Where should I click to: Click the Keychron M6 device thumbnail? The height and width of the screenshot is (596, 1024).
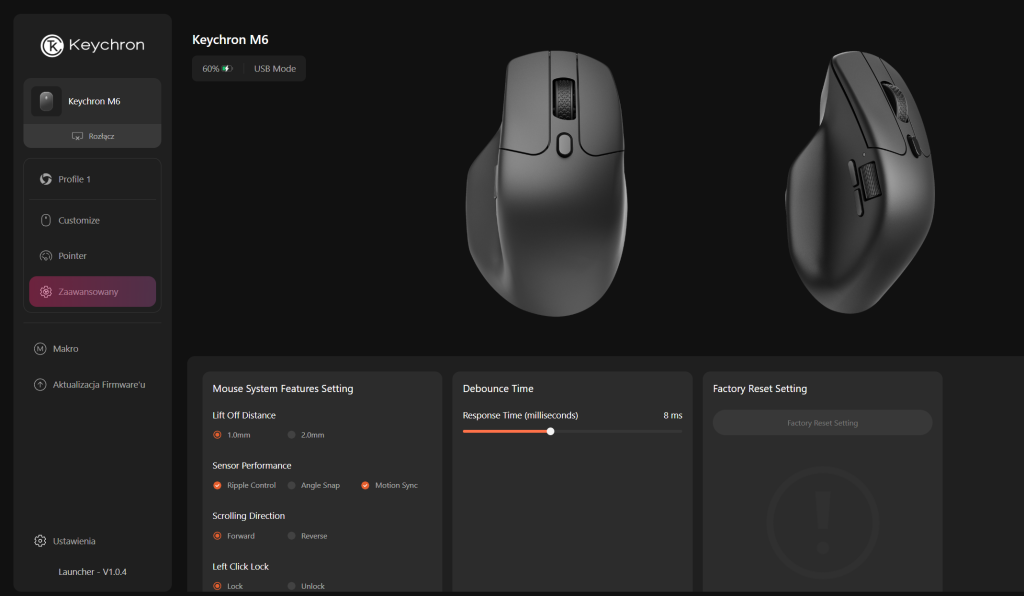click(x=46, y=101)
